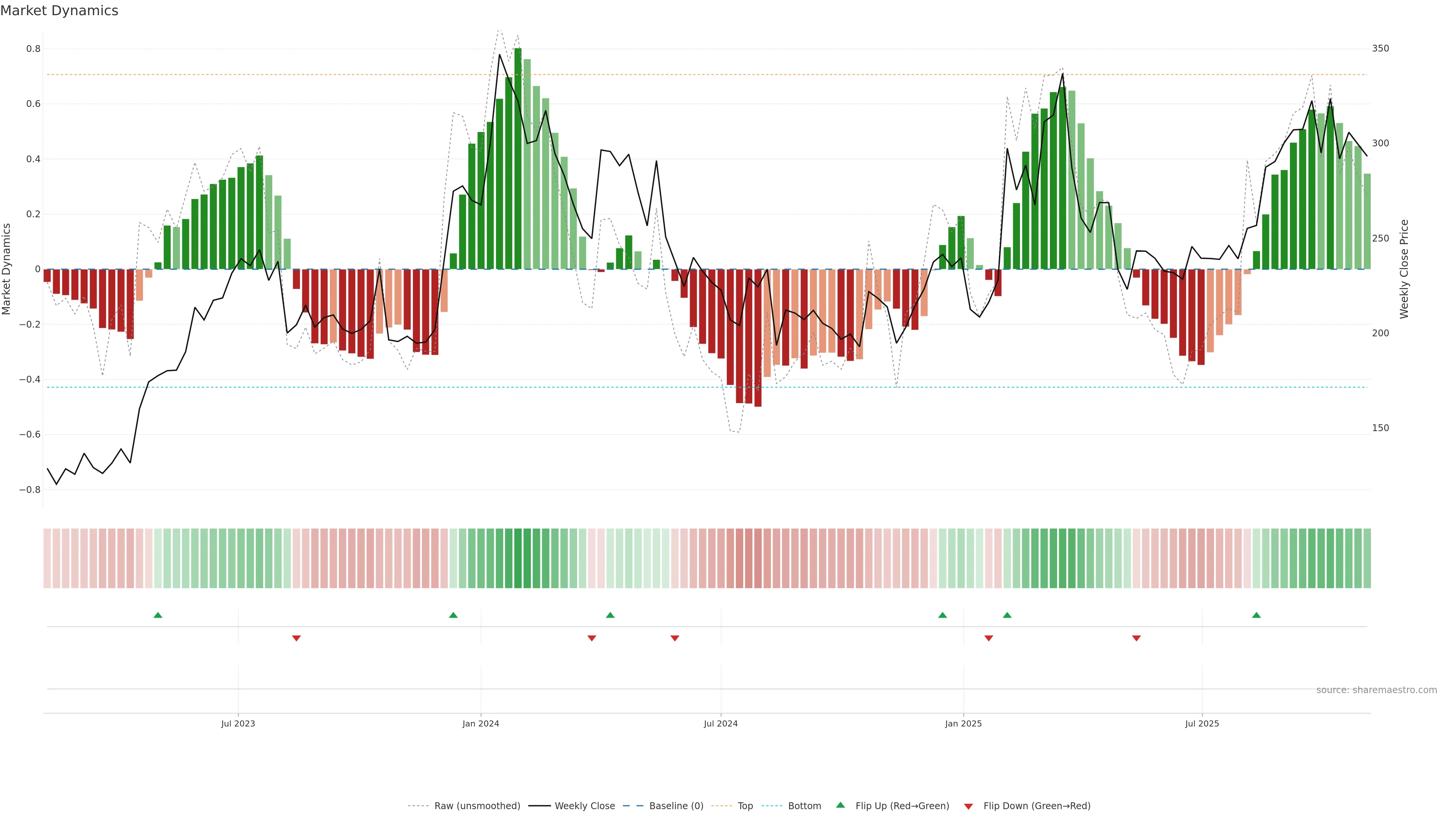
Task: Toggle Baseline (0) legend entry
Action: pyautogui.click(x=676, y=806)
